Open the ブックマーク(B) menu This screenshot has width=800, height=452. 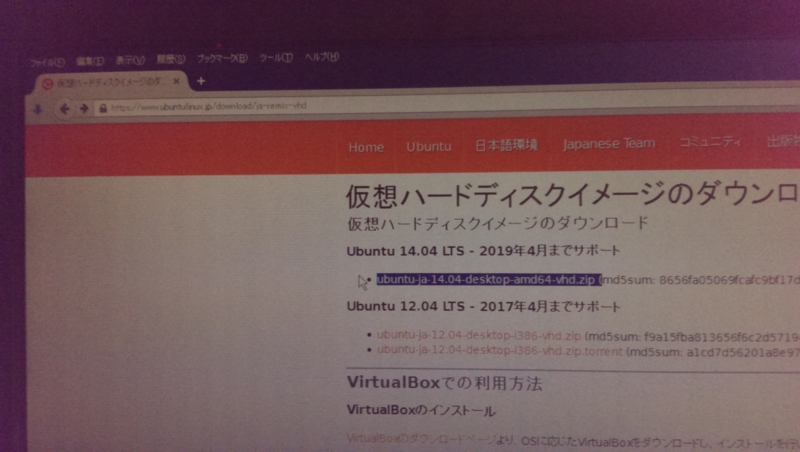pos(222,58)
